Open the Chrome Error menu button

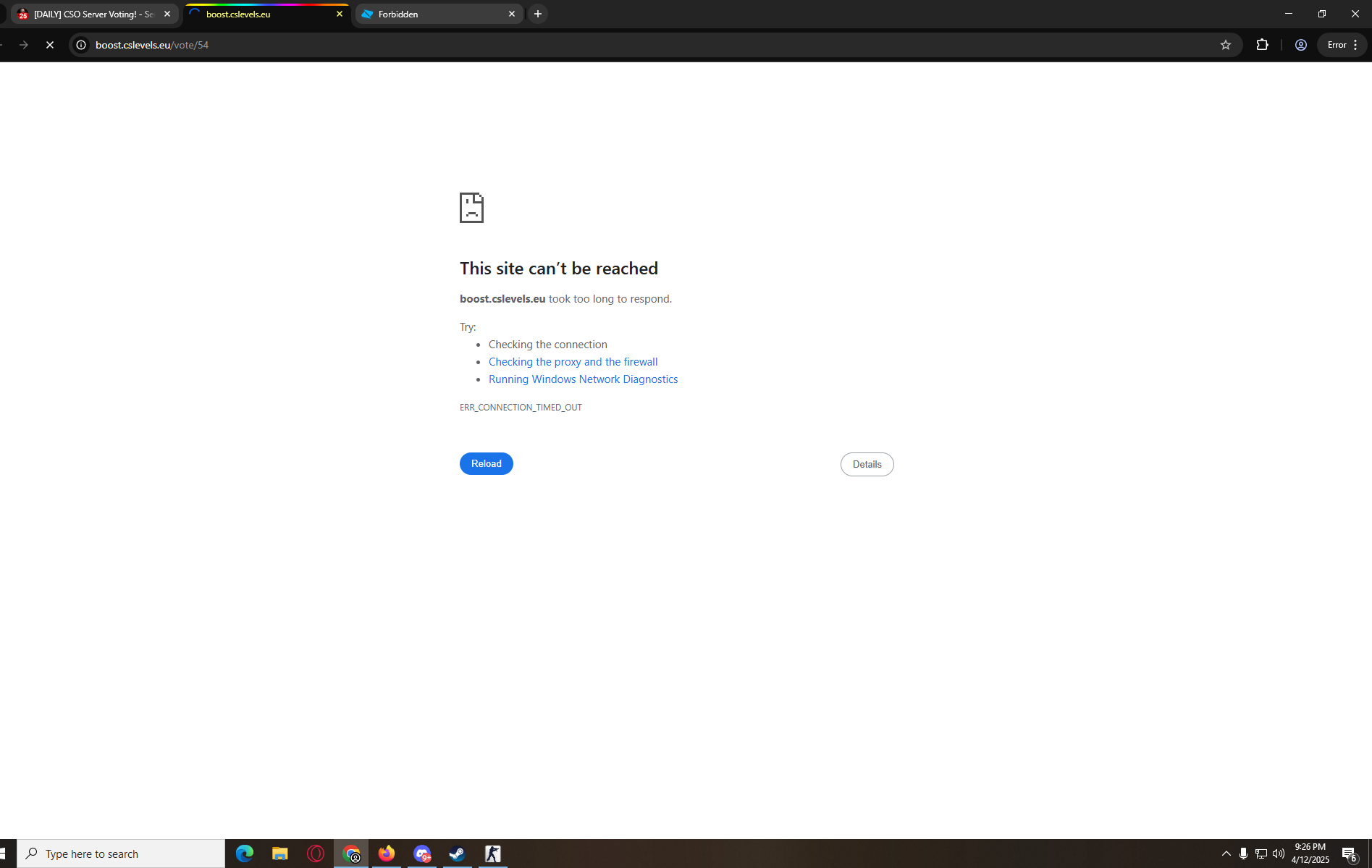(1342, 45)
